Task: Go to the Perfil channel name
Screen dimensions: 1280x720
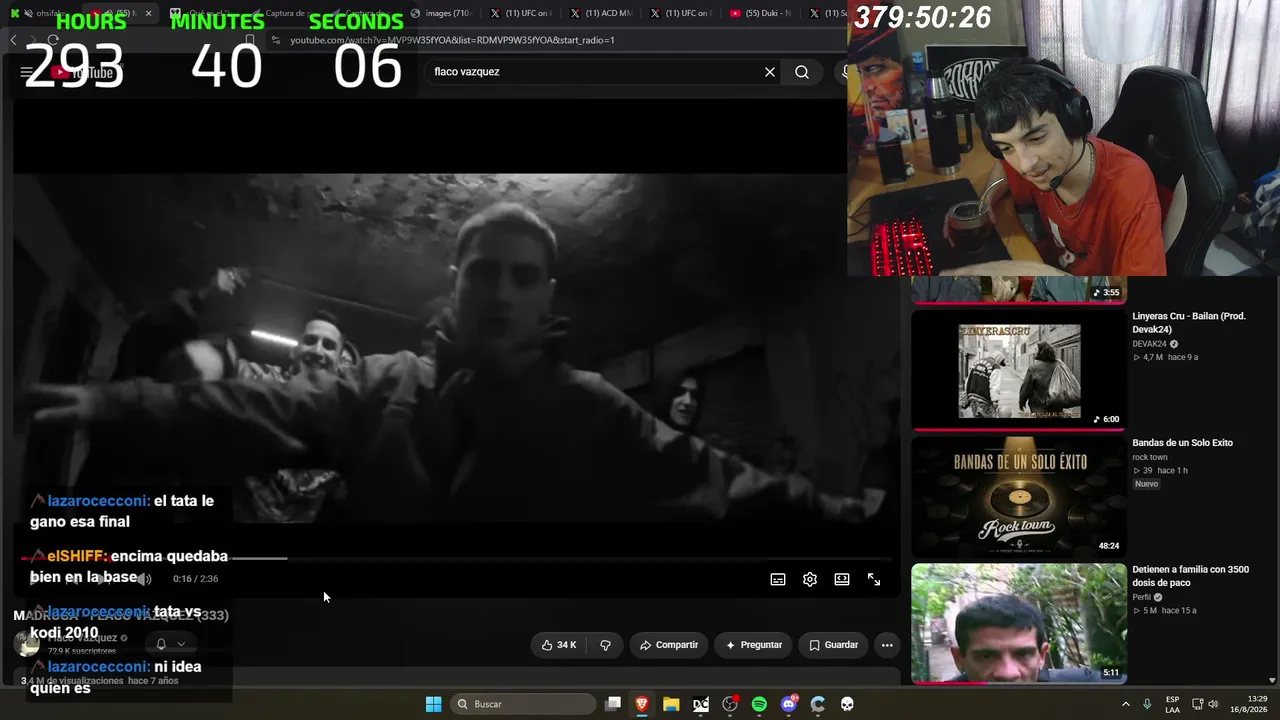Action: (x=1143, y=597)
